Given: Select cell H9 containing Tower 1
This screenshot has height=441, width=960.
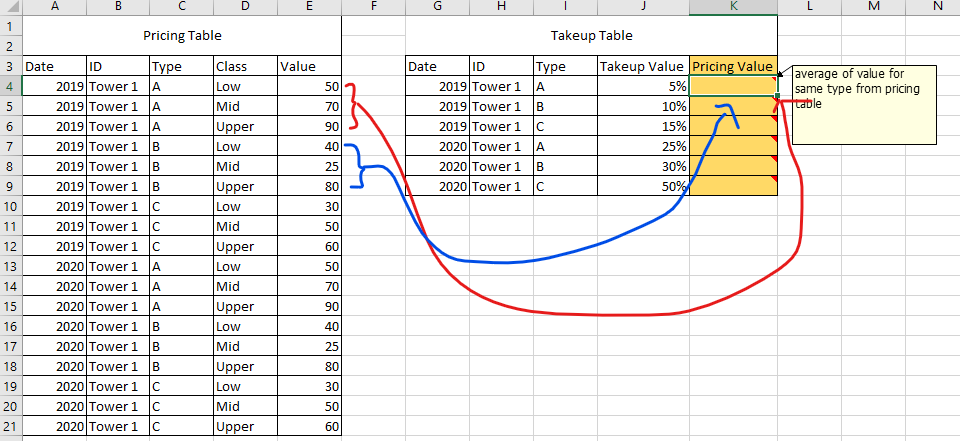Looking at the screenshot, I should 501,186.
